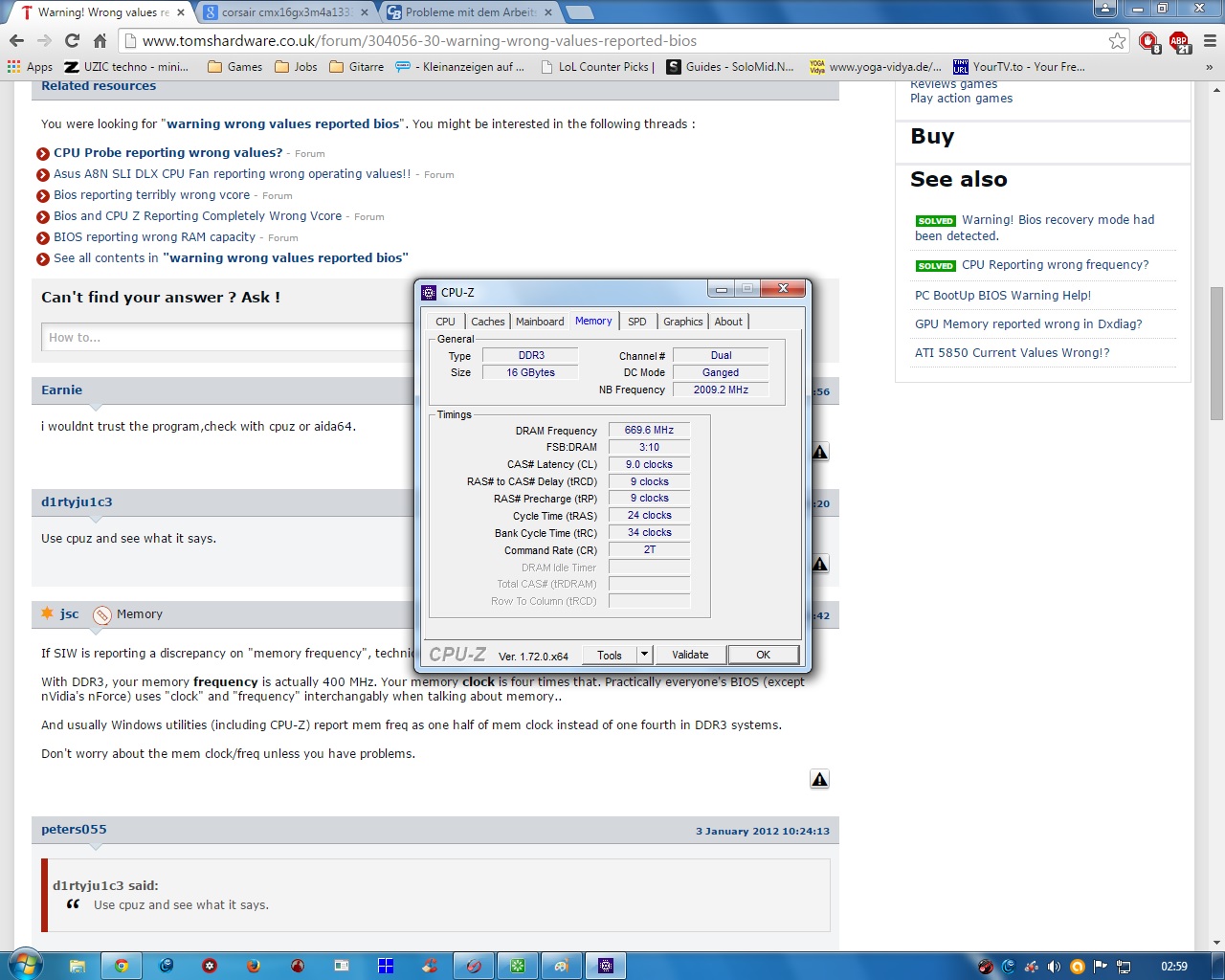Click the Memory badge icon next to jsc

(102, 615)
